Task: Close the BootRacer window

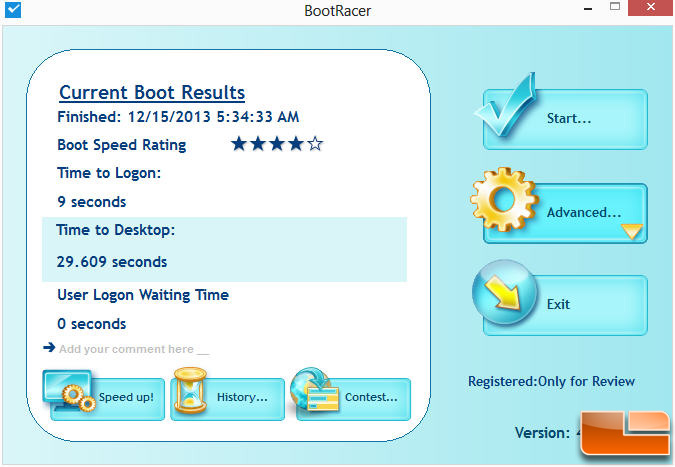Action: click(650, 7)
